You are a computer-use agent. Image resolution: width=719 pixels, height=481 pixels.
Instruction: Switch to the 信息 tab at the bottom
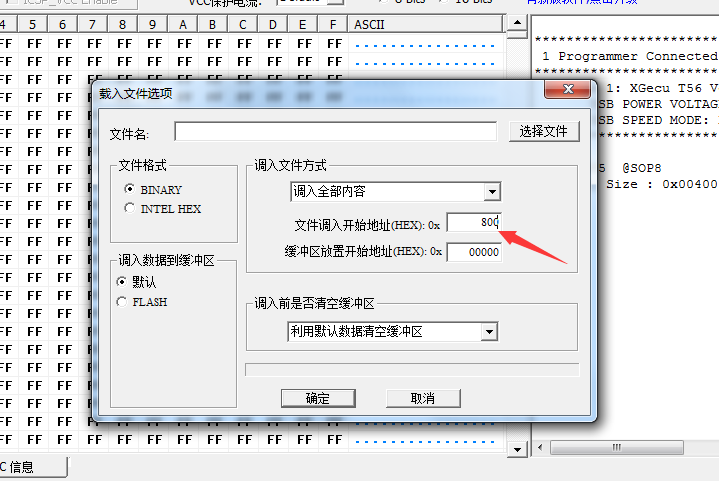28,467
